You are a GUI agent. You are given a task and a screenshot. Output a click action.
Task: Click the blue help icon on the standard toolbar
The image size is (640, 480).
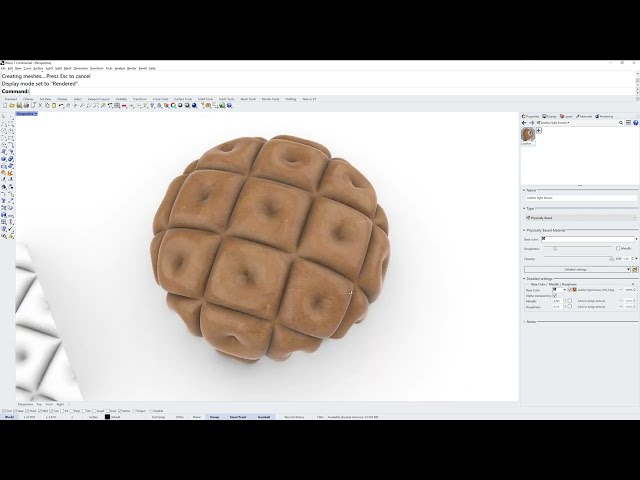click(229, 105)
